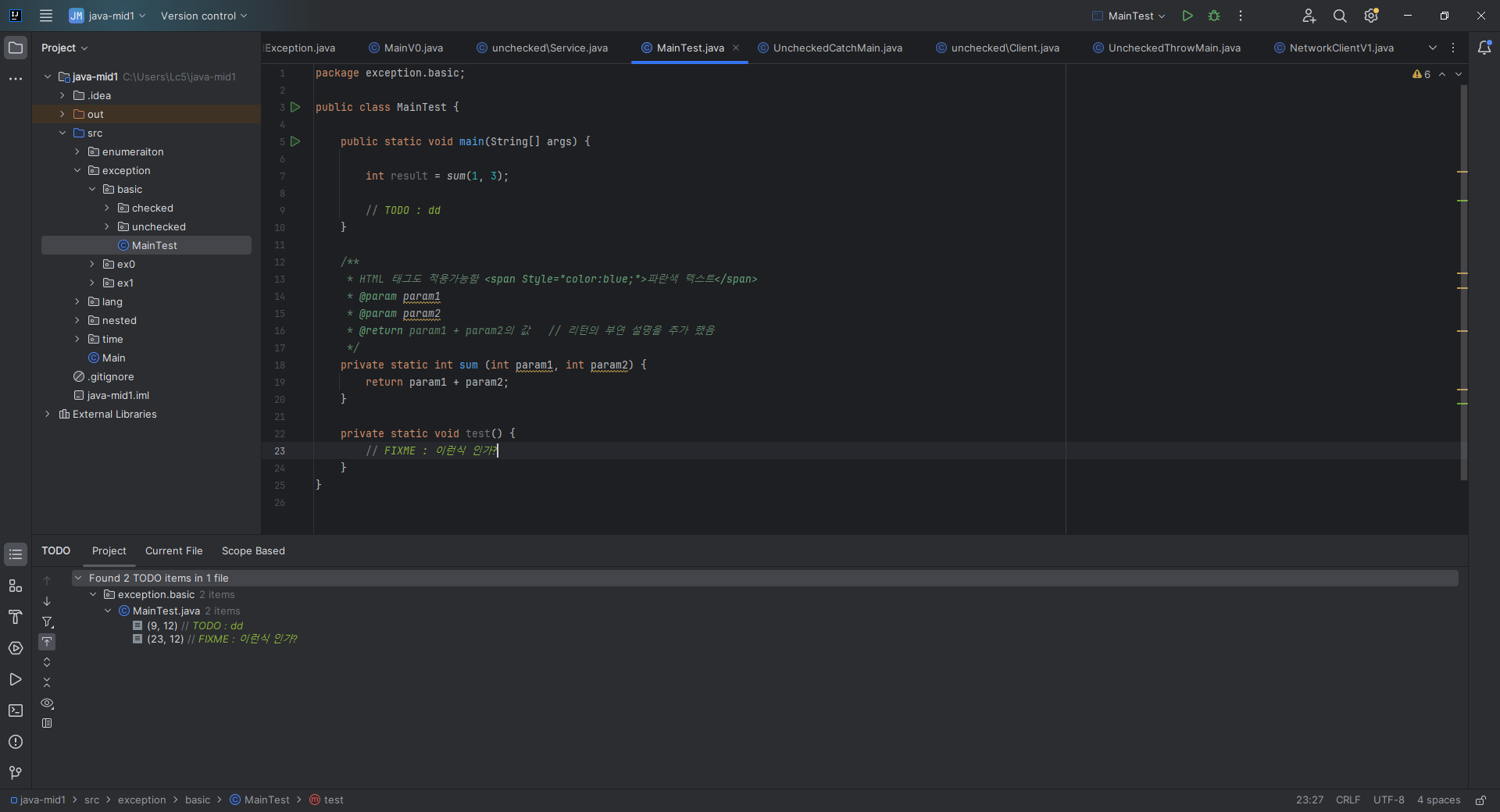Select the Scope Based TODO tab

pos(253,550)
